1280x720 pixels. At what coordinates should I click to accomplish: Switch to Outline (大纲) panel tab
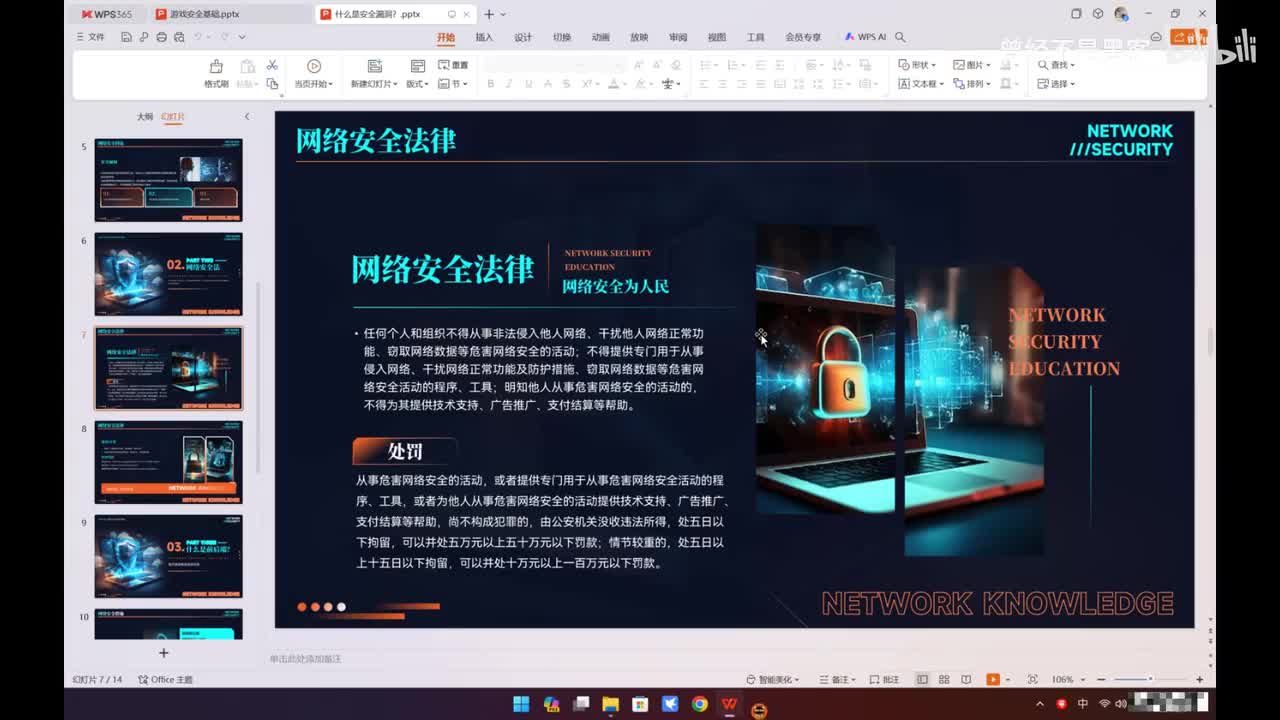pyautogui.click(x=145, y=117)
